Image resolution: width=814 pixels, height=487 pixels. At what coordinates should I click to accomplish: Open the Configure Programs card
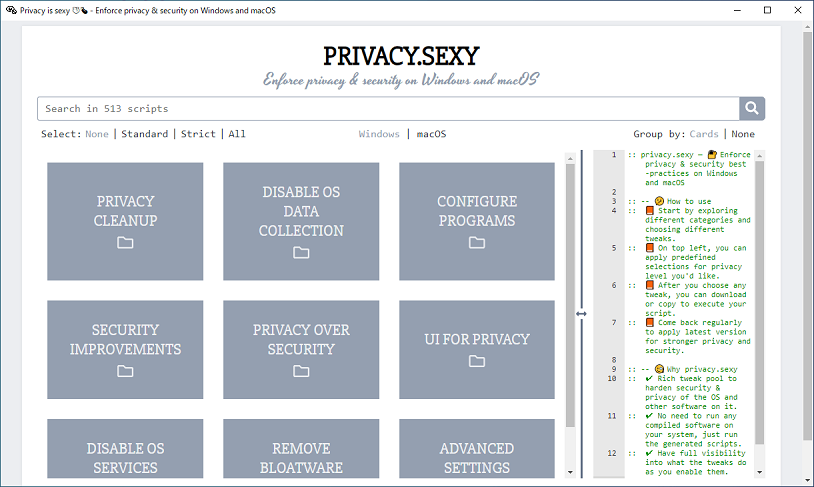pyautogui.click(x=477, y=221)
